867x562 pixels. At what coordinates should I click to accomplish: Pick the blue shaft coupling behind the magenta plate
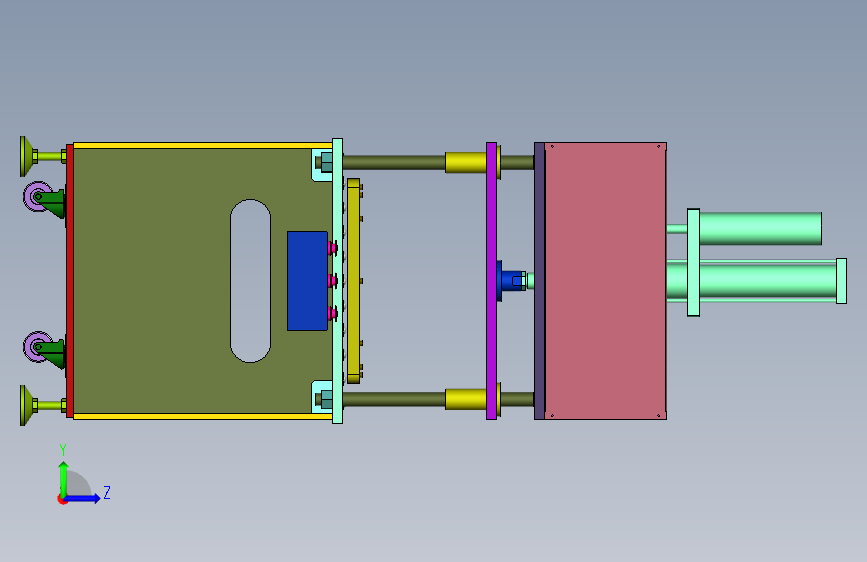[511, 281]
